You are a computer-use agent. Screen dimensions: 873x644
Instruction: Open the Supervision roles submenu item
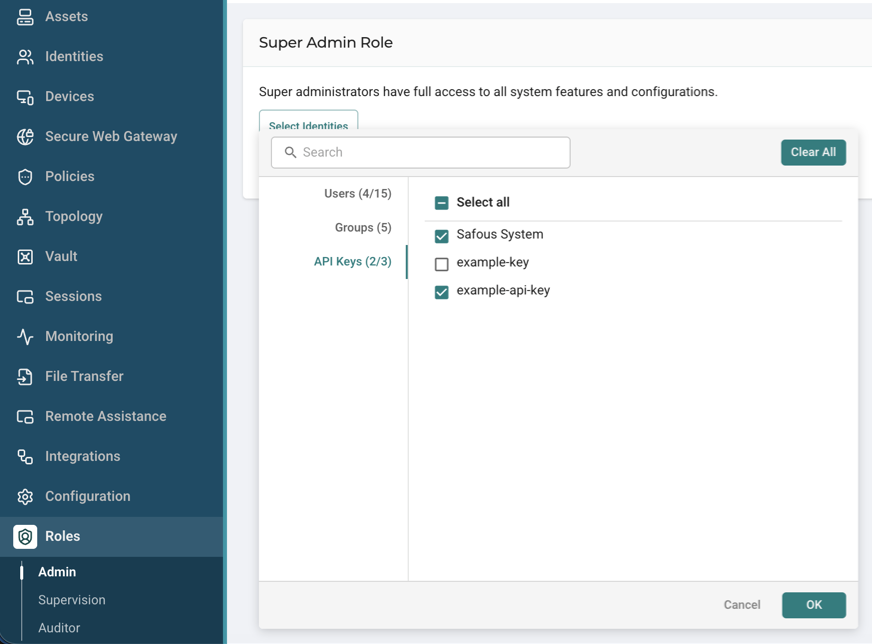click(x=71, y=600)
